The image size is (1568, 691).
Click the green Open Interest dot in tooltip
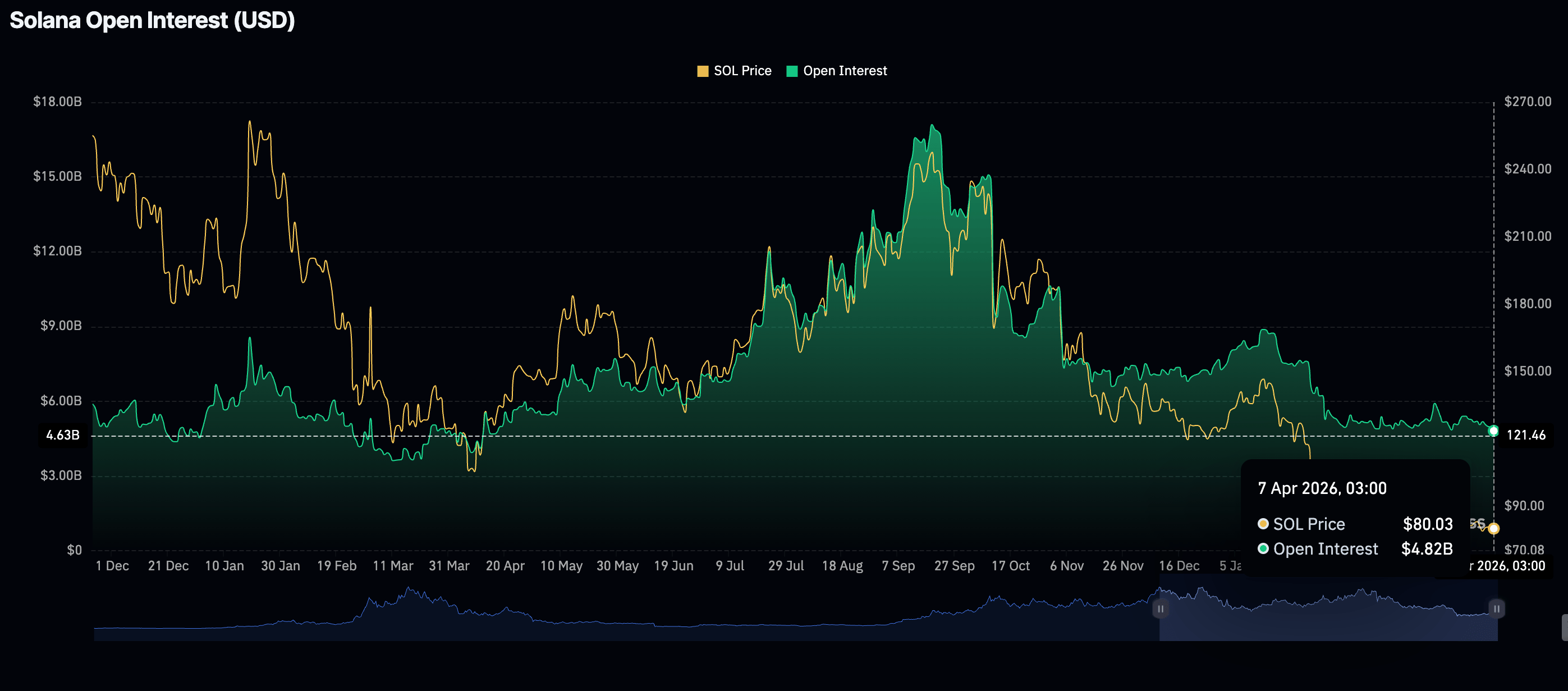pos(1263,548)
